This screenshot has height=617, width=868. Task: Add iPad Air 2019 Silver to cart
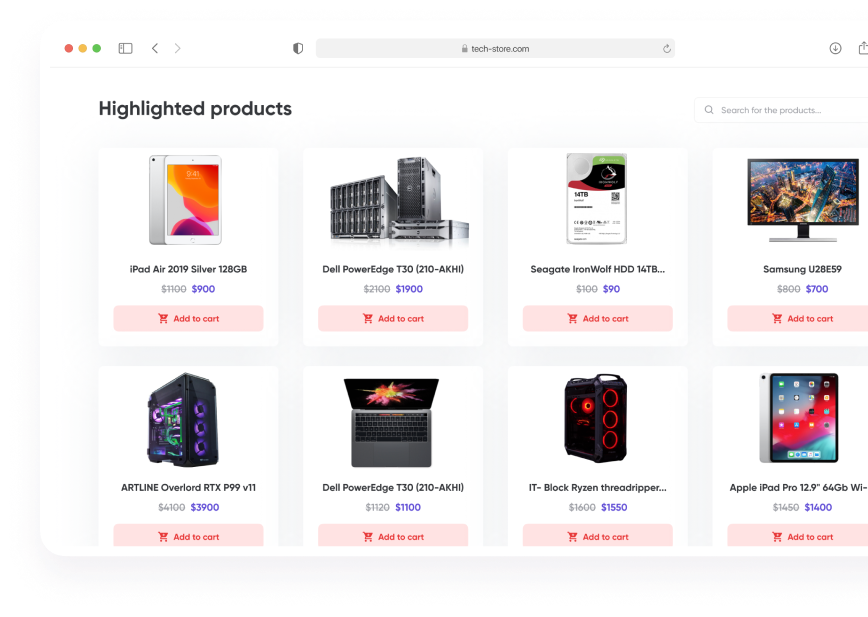coord(188,319)
